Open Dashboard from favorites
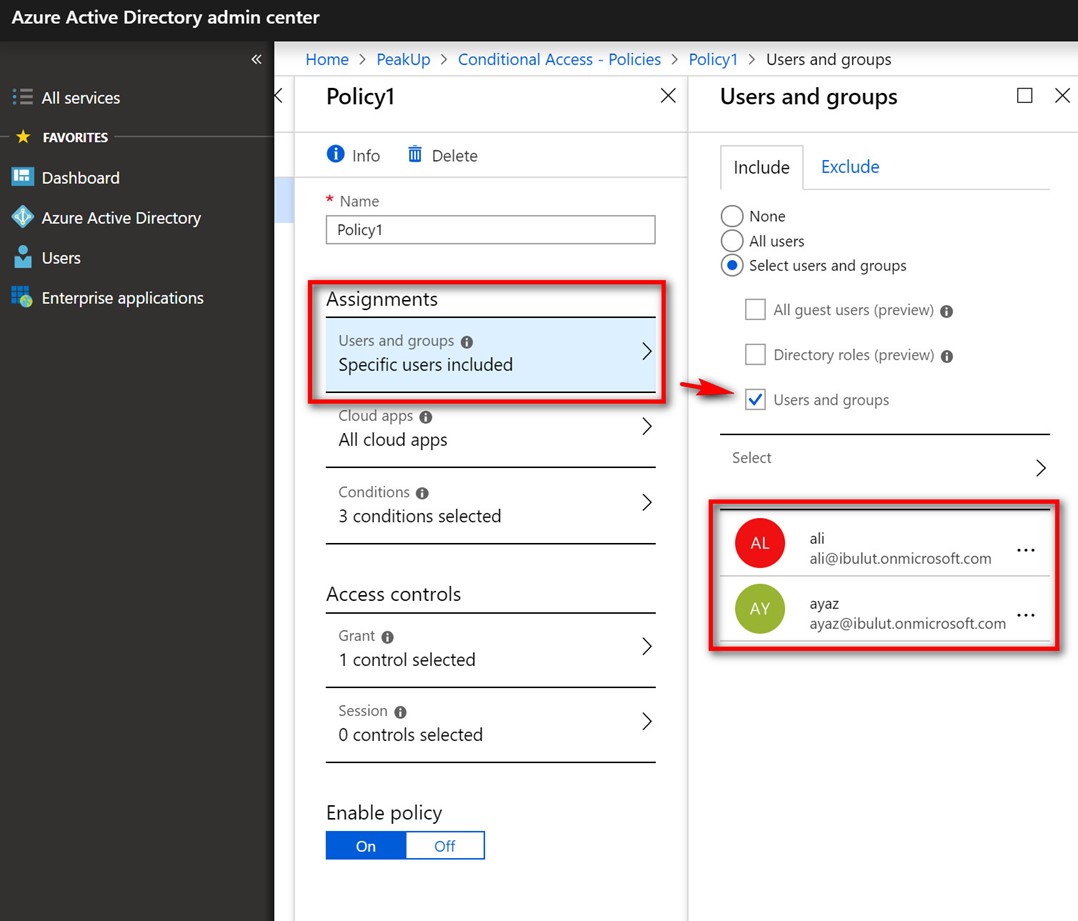 [x=80, y=178]
